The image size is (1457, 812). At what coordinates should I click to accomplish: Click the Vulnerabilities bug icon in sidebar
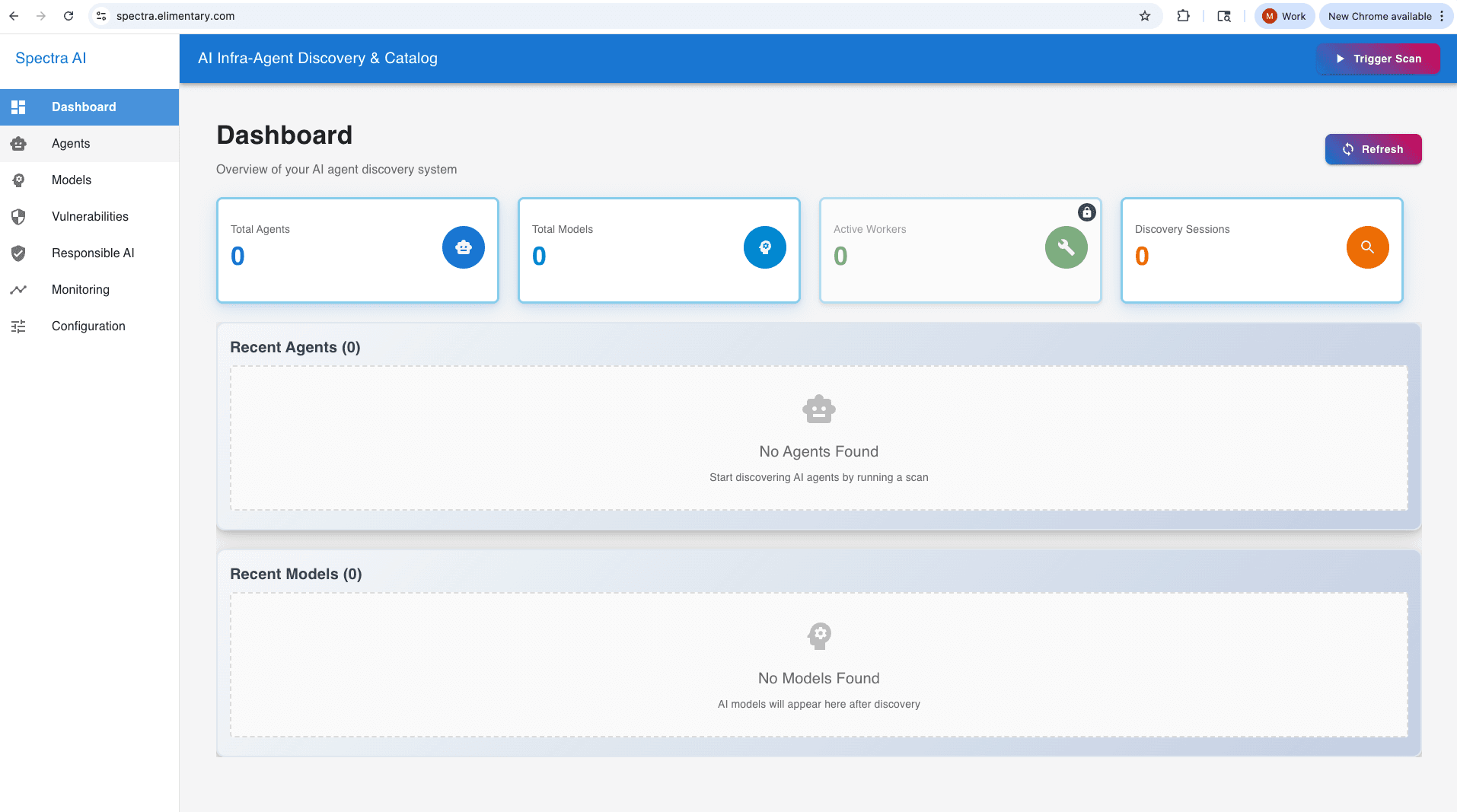click(18, 216)
